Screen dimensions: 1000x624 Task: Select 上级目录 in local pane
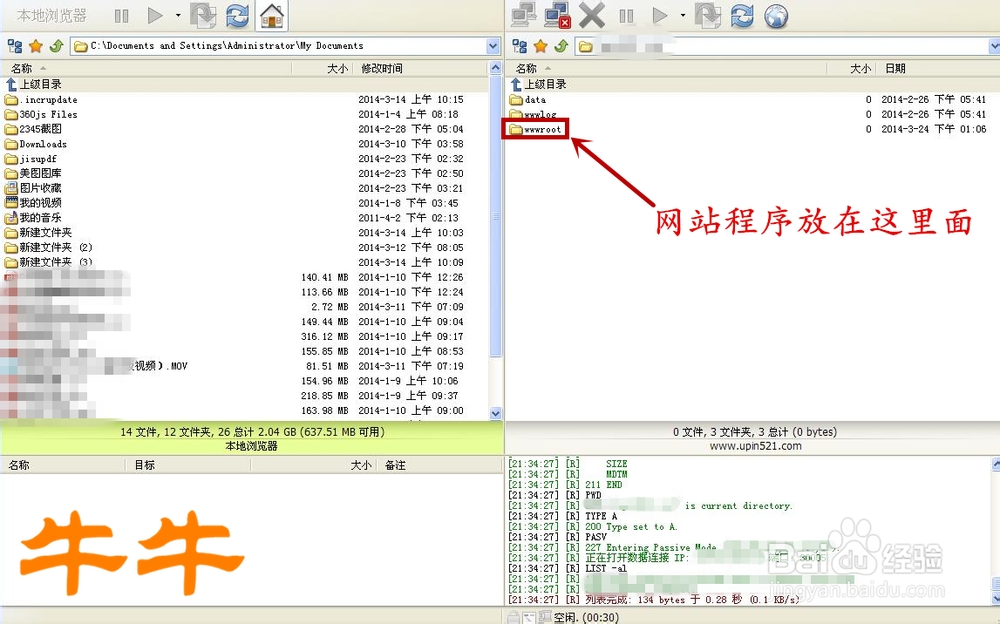point(34,84)
